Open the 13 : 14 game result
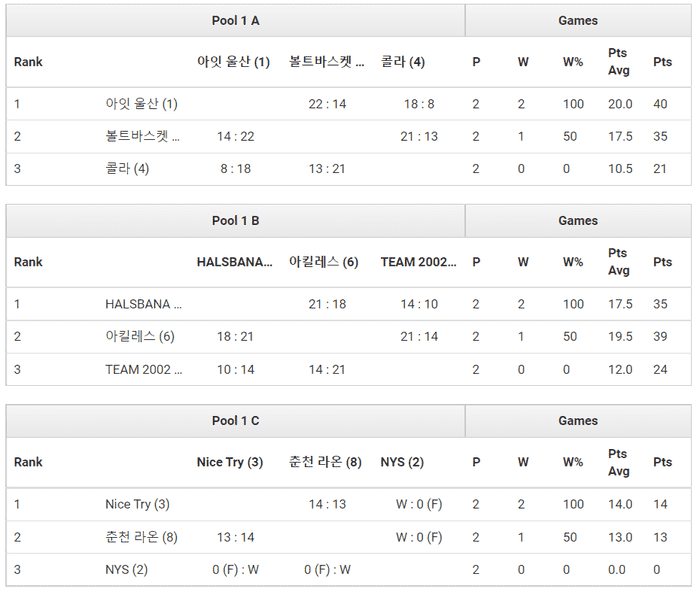 235,537
